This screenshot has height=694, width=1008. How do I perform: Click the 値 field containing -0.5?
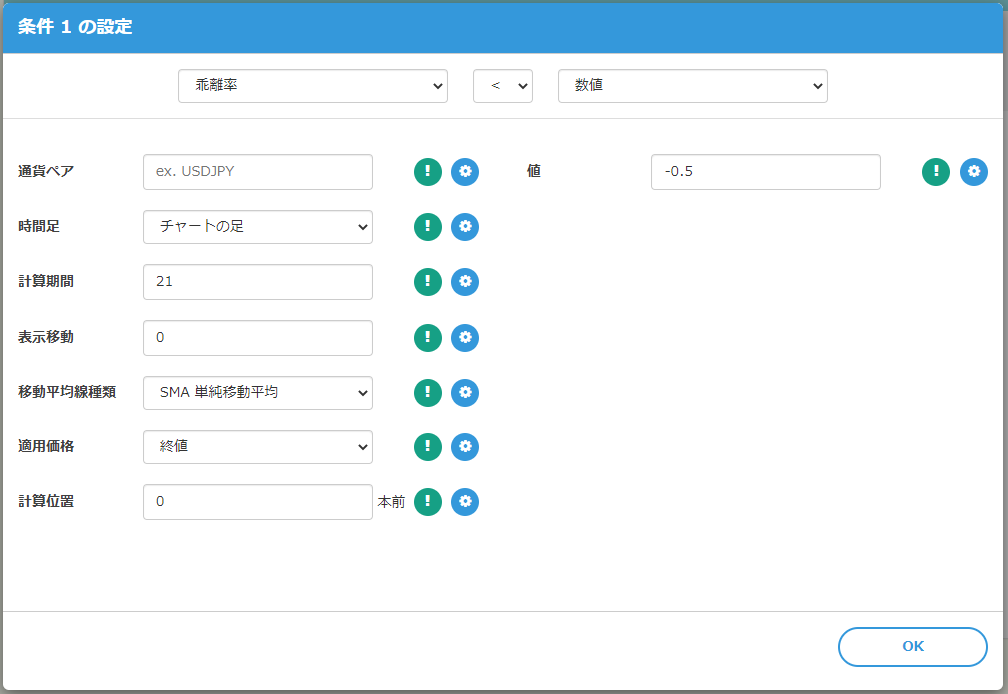[x=765, y=172]
